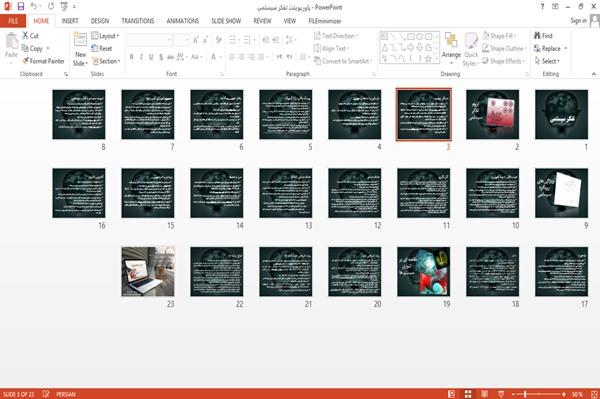Image resolution: width=600 pixels, height=399 pixels.
Task: Click the Paste clipboard icon
Action: pos(11,41)
